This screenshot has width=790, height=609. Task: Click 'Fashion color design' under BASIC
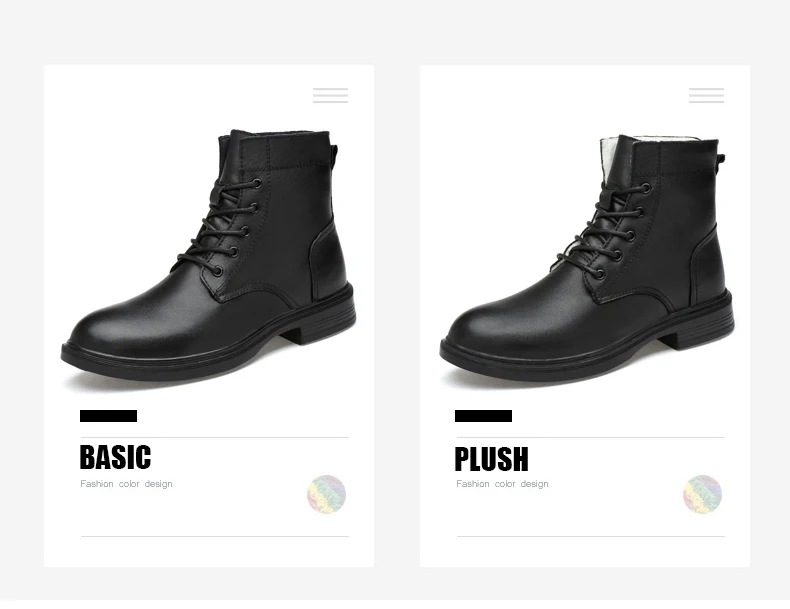126,484
